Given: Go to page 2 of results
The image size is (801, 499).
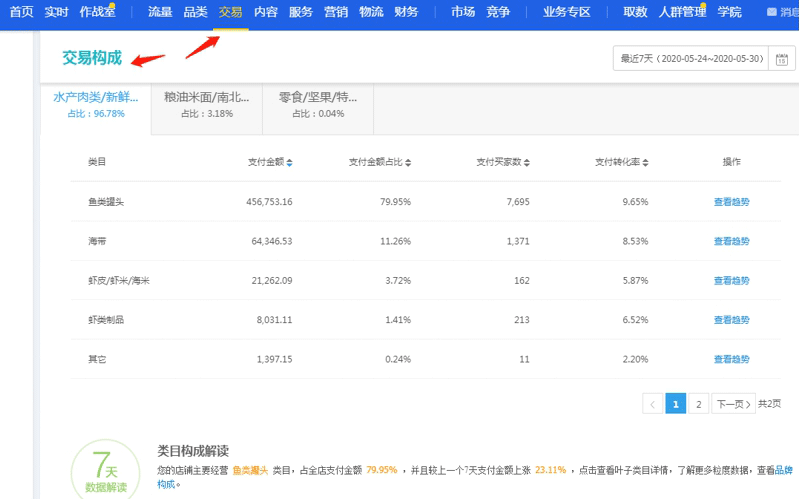Looking at the screenshot, I should click(x=699, y=404).
